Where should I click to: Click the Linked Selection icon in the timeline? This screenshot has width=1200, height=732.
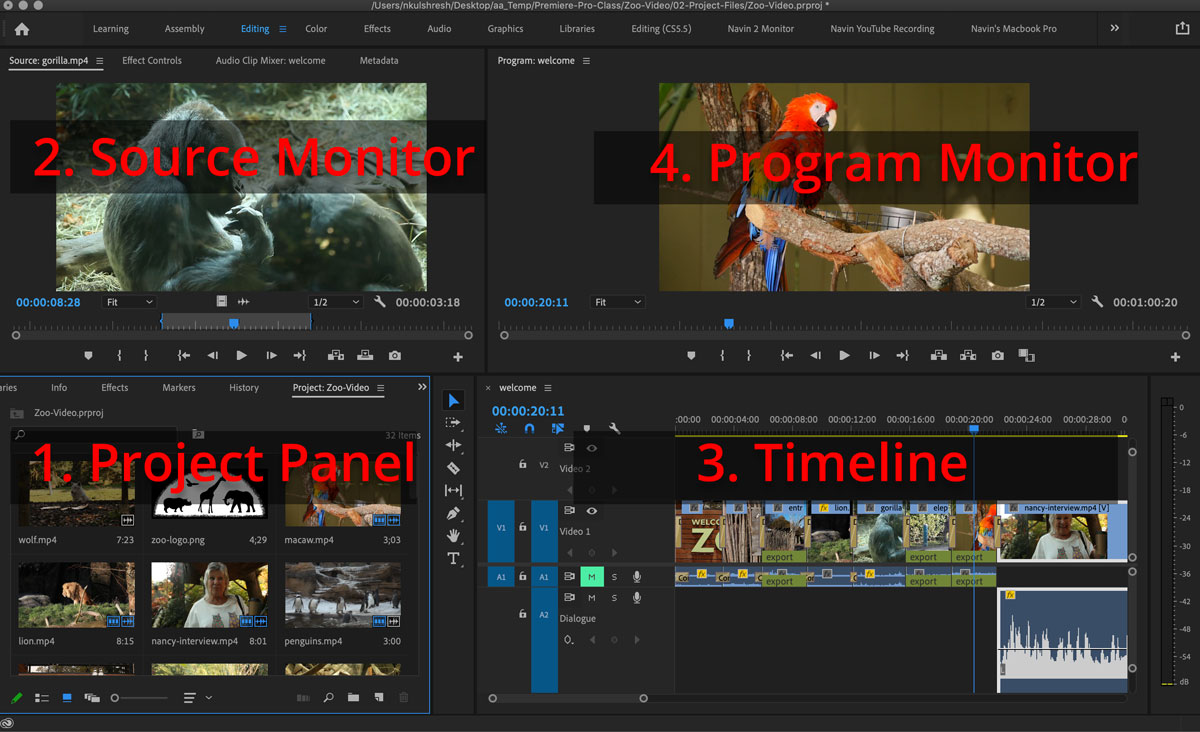pos(558,428)
